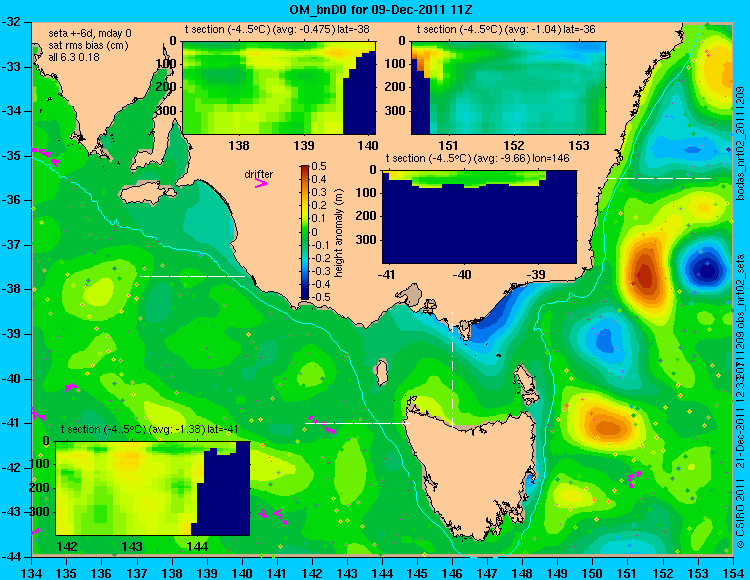This screenshot has height=580, width=750.
Task: Click the '© CSIRO 2011' copyright text
Action: tap(740, 515)
